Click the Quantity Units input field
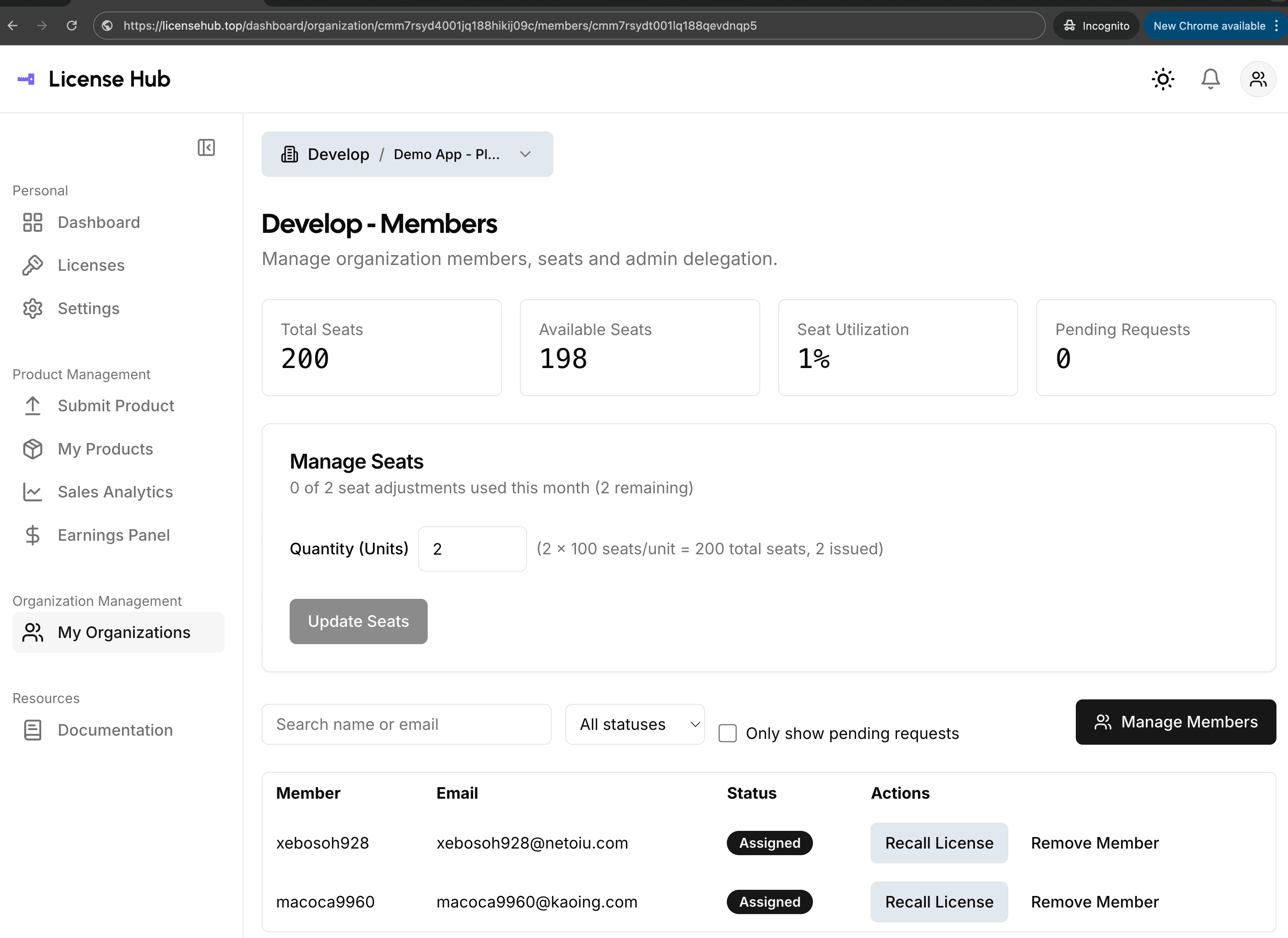1288x938 pixels. (x=472, y=548)
